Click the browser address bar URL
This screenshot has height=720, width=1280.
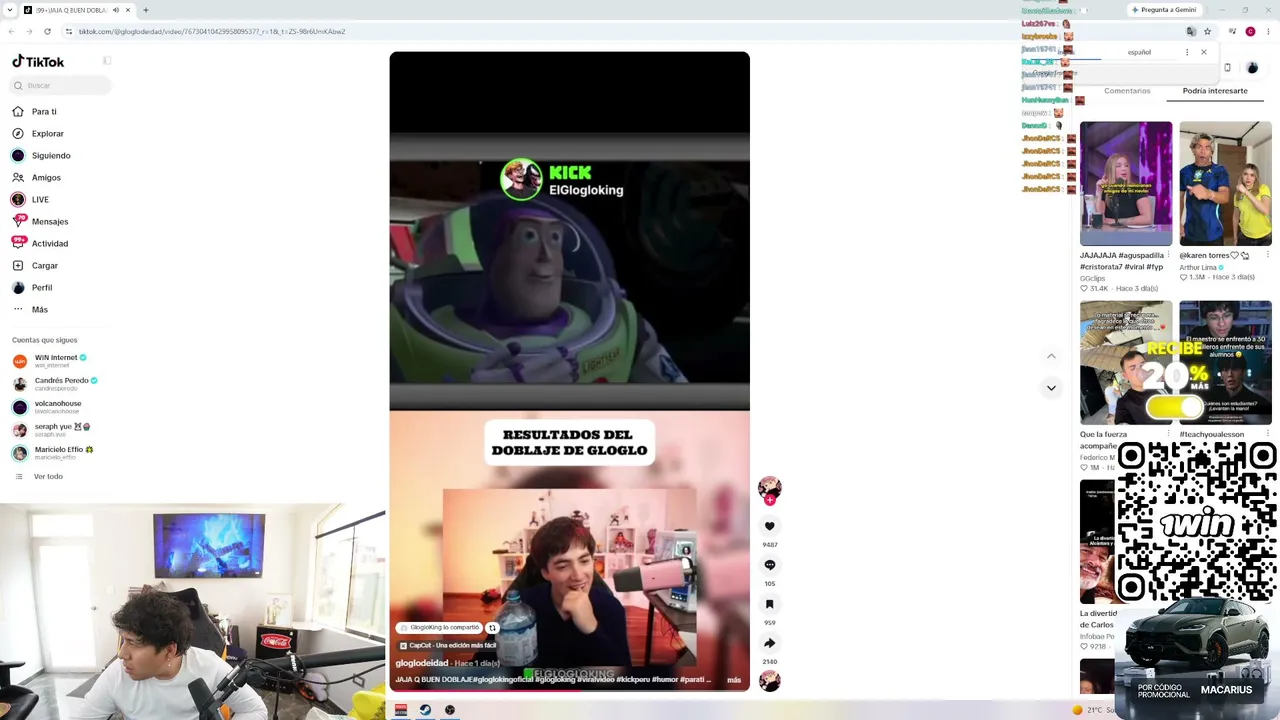(x=212, y=32)
